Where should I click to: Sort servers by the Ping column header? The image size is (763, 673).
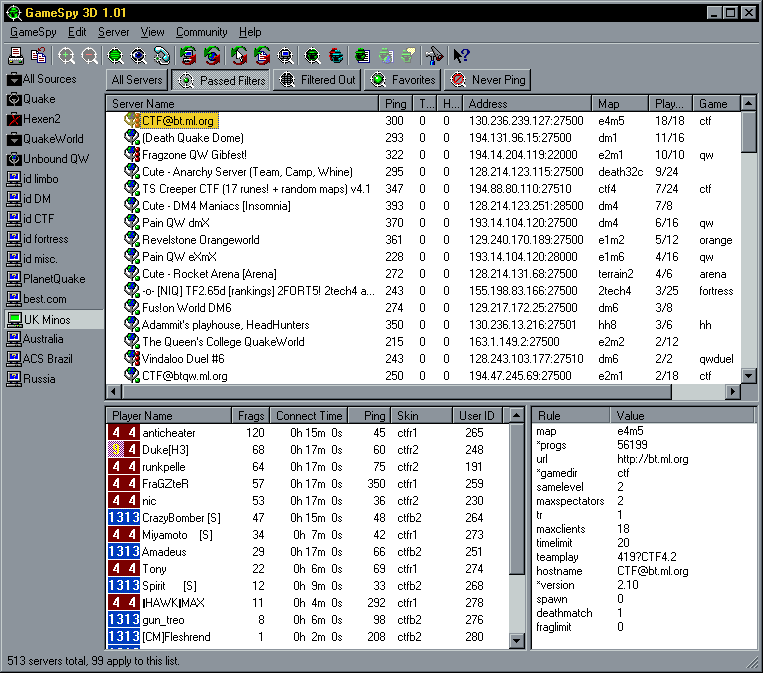[x=396, y=104]
